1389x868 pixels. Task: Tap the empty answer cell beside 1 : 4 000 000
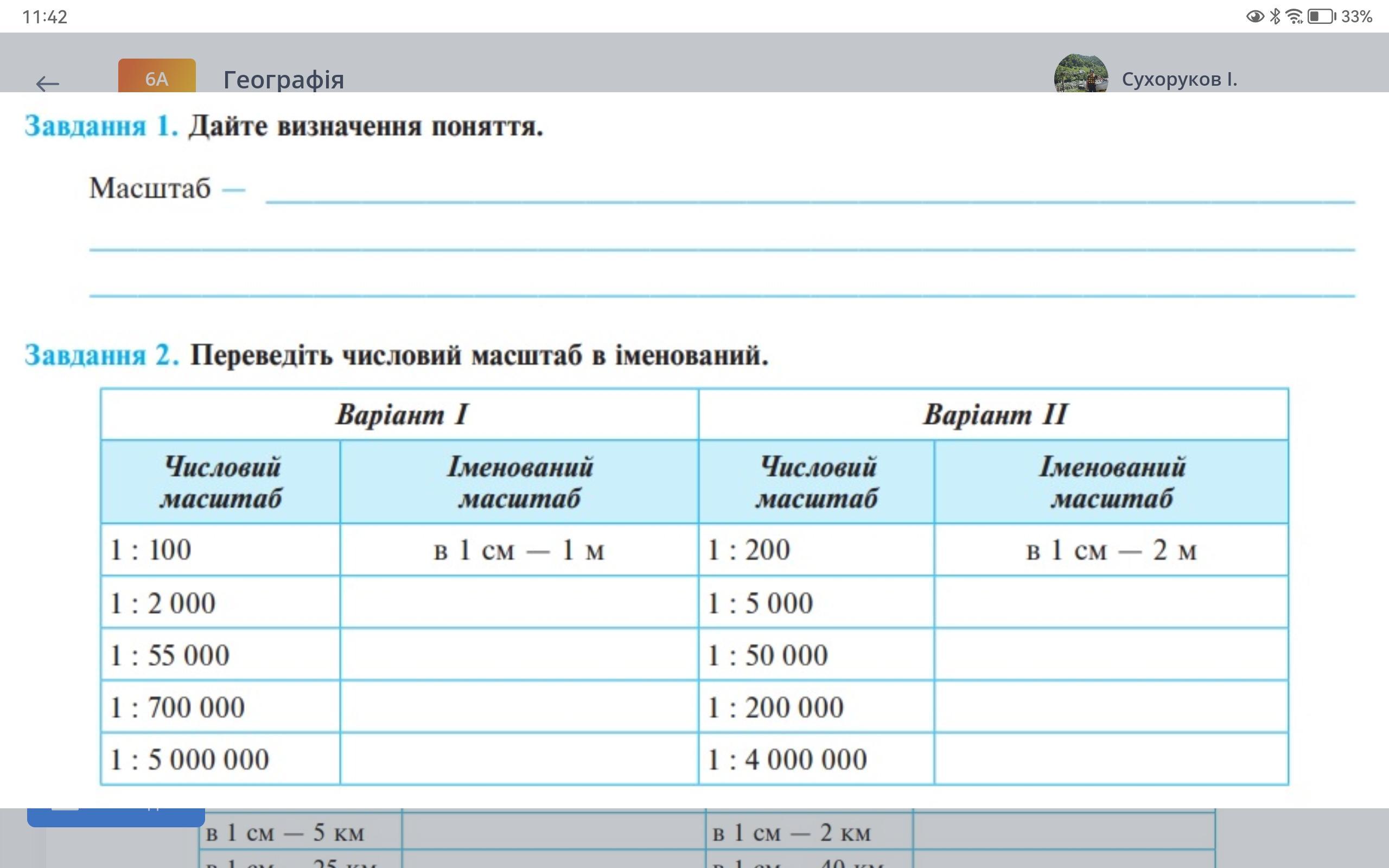(1111, 759)
